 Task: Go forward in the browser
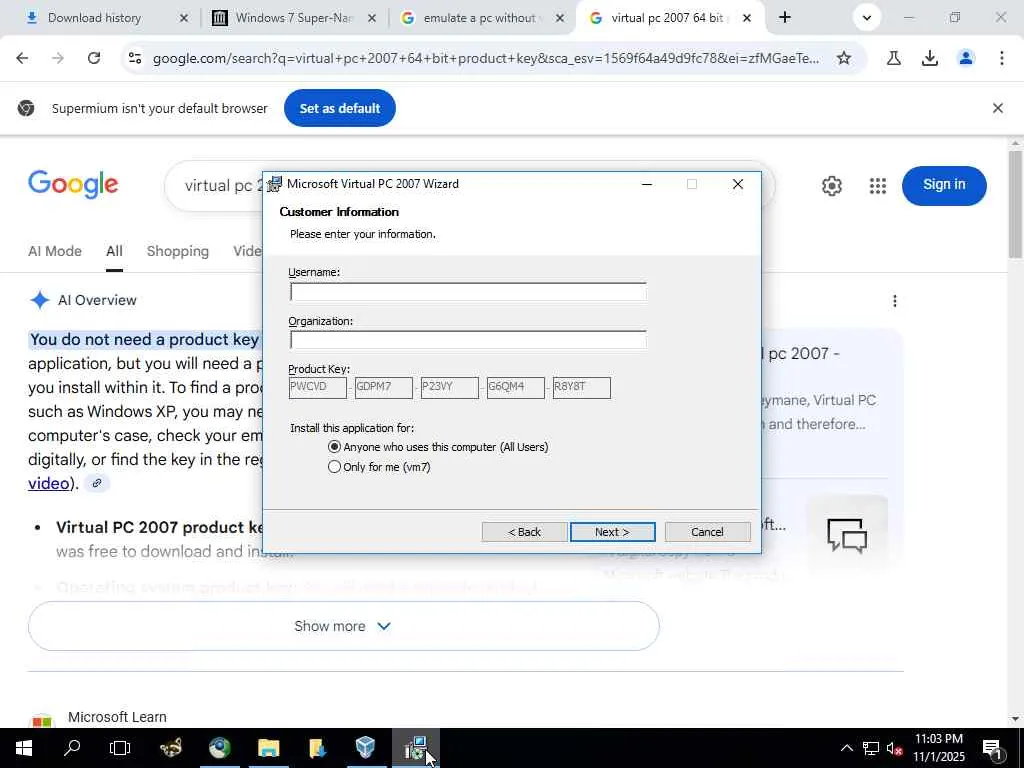(x=58, y=58)
